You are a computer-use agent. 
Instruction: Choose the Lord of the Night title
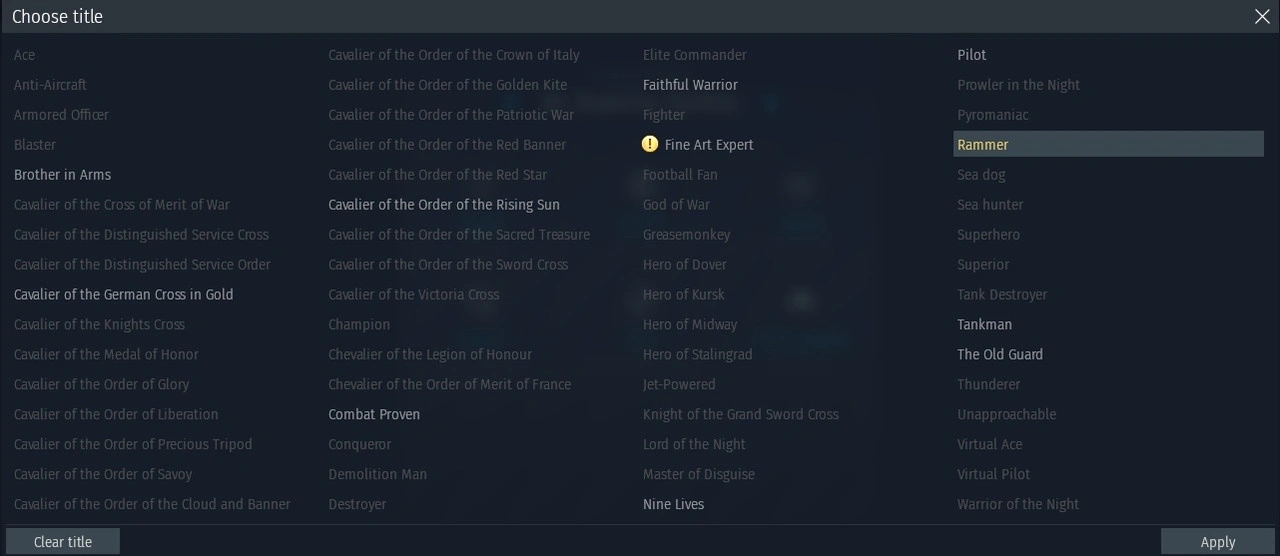(x=694, y=445)
